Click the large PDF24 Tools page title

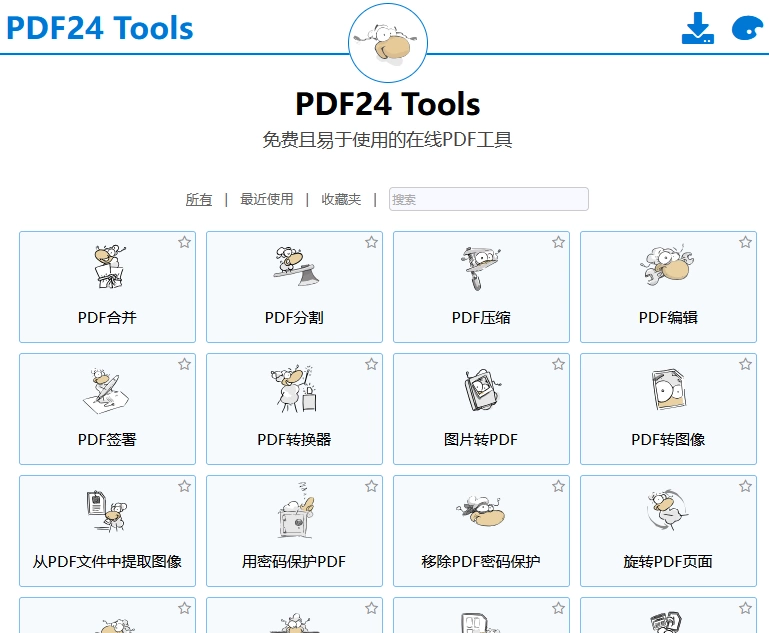click(387, 104)
